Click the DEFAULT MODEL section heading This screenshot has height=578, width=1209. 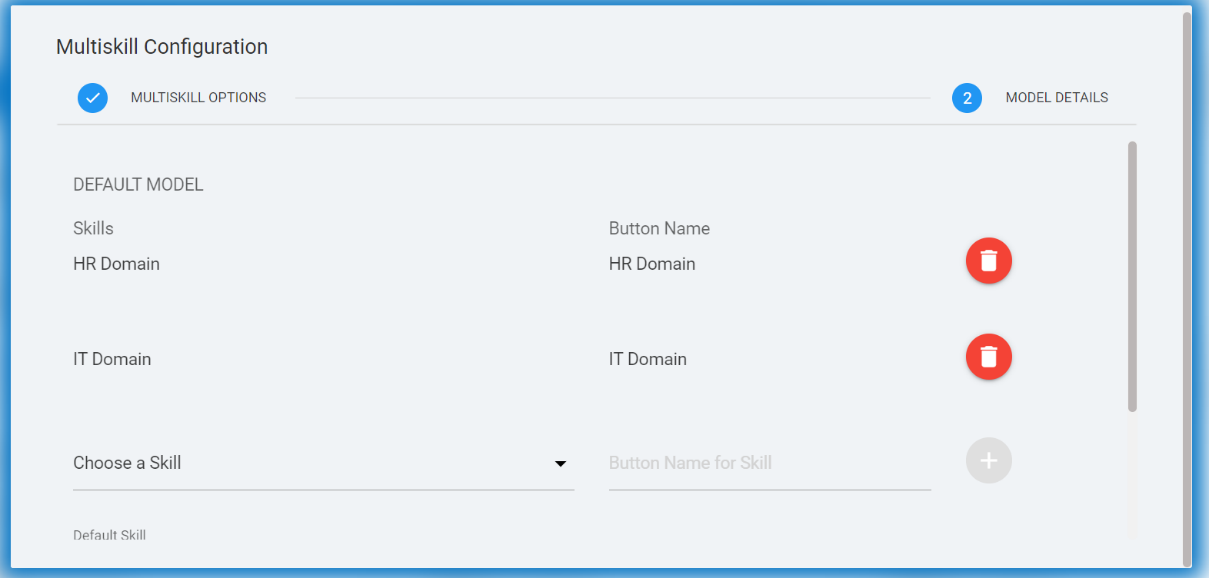tap(138, 185)
